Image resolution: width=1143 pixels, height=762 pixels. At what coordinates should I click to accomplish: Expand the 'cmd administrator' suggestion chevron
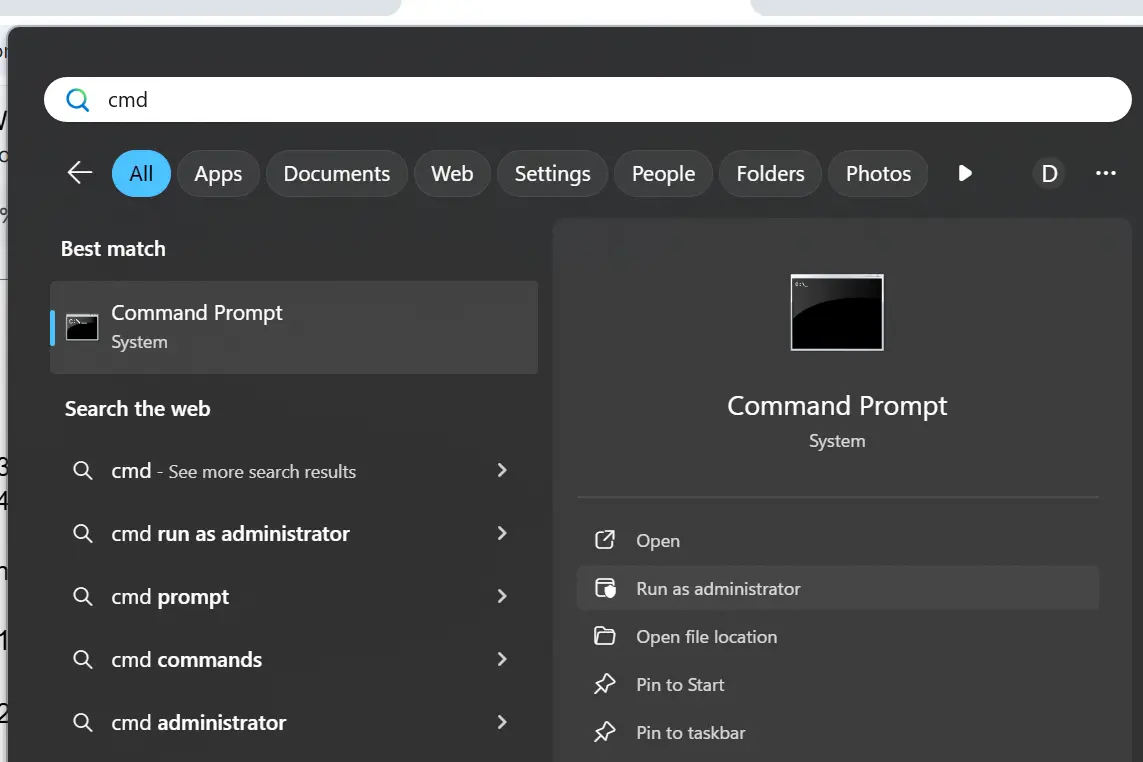502,722
